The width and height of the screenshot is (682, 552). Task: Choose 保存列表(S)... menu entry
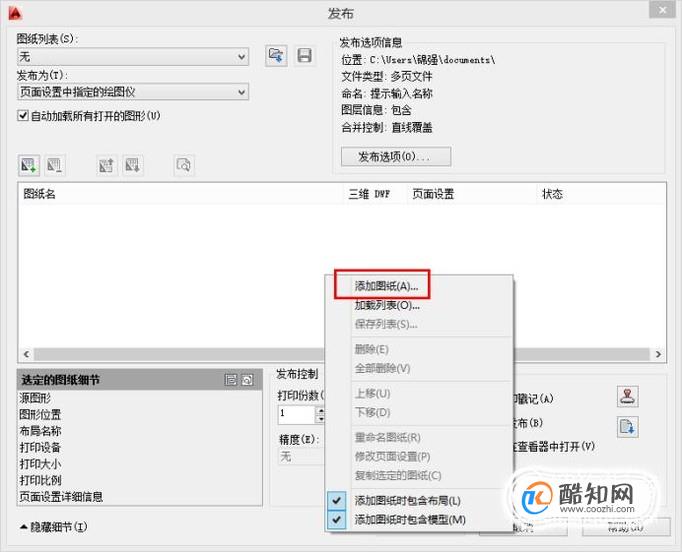[386, 324]
